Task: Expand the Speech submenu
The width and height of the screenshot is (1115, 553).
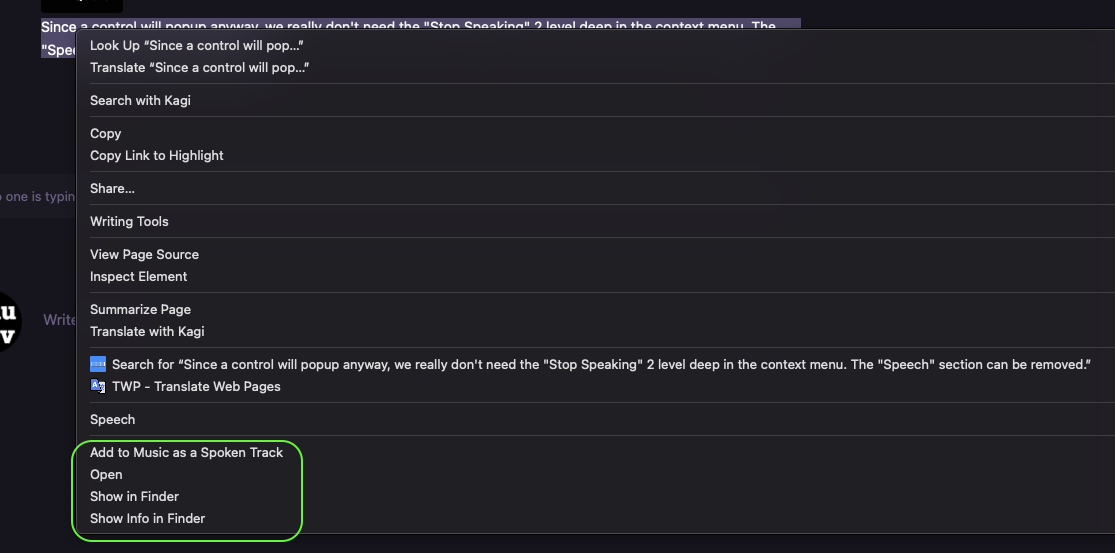Action: pos(112,420)
